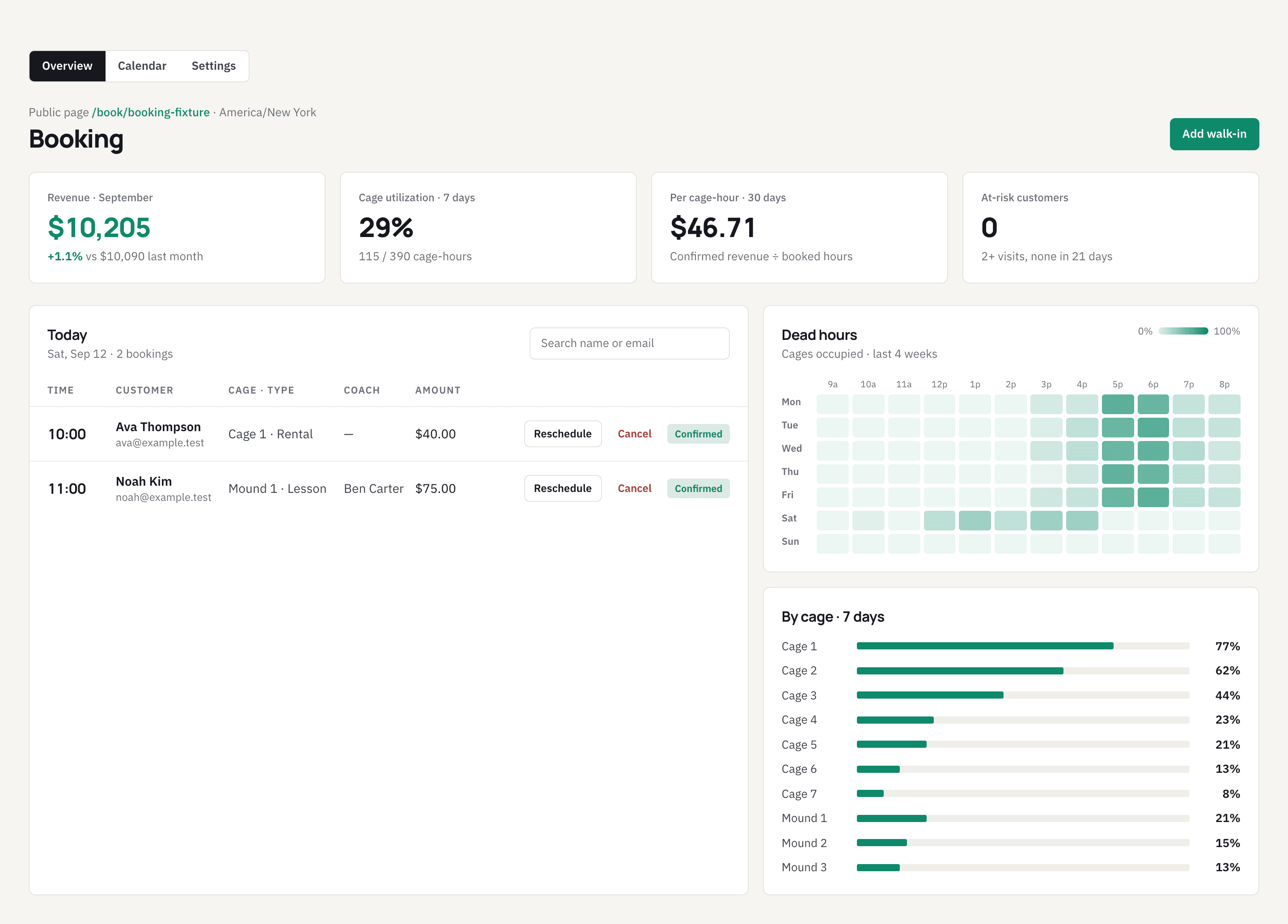Click the 12p column label in heatmap

tap(939, 385)
